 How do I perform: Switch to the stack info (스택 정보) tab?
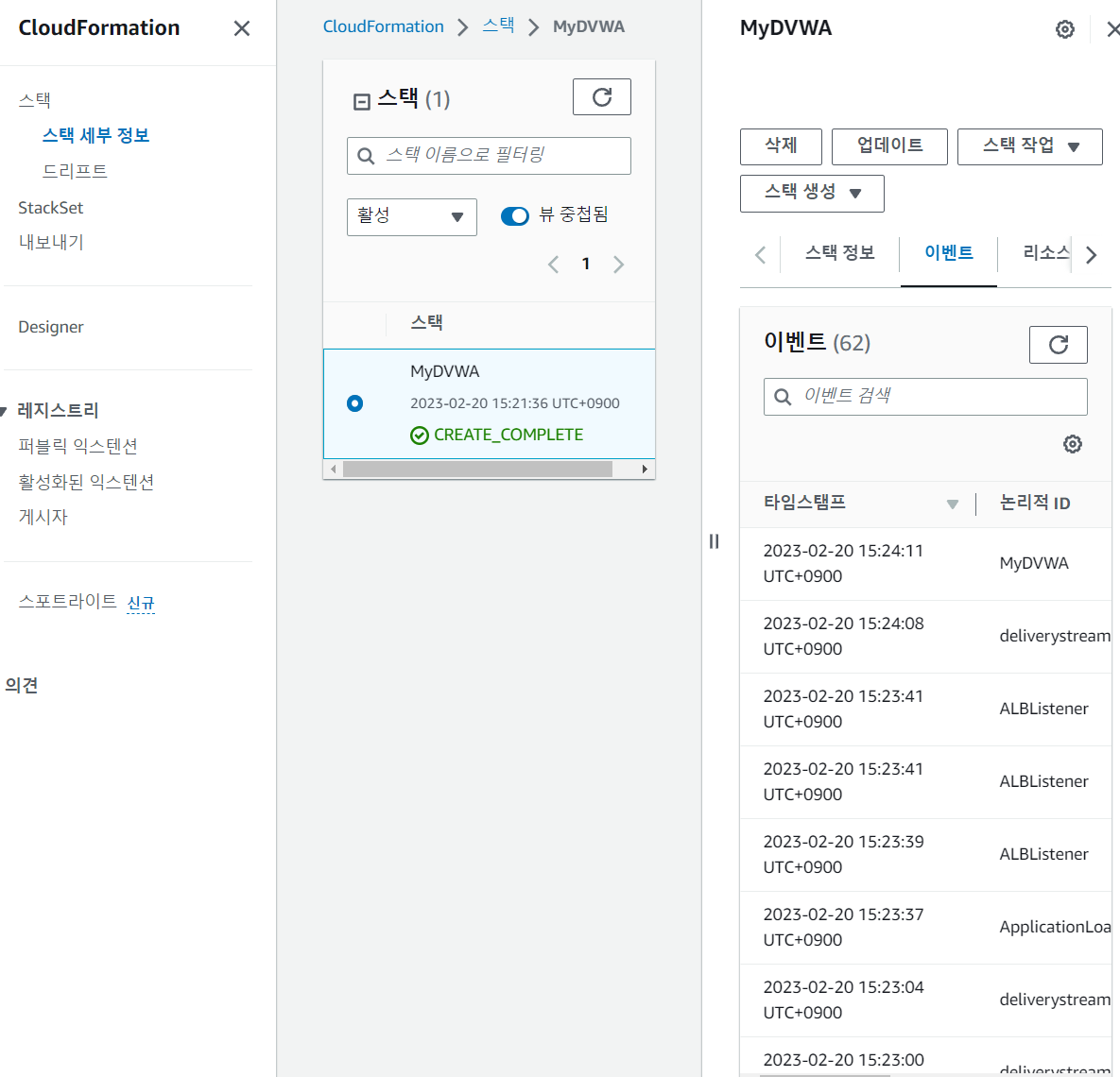pos(839,253)
